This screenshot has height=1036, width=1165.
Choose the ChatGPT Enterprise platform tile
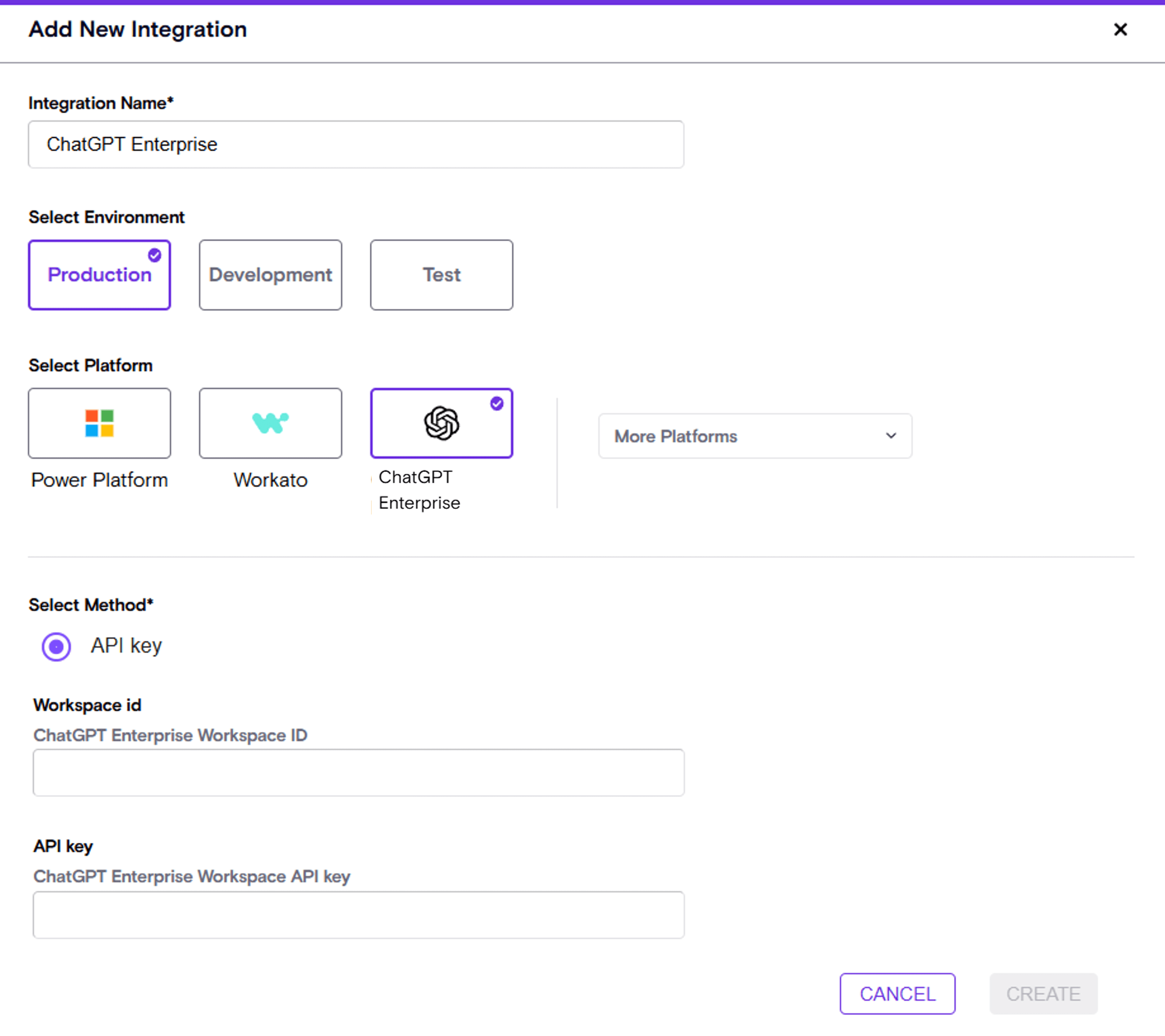pos(441,423)
